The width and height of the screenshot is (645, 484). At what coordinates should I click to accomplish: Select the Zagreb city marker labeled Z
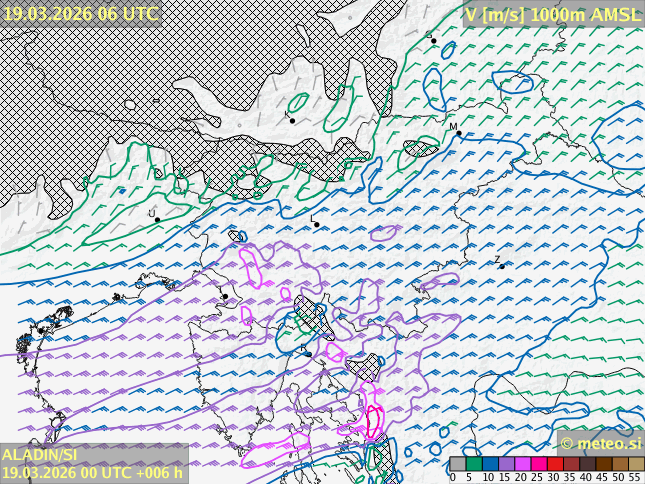[x=501, y=266]
